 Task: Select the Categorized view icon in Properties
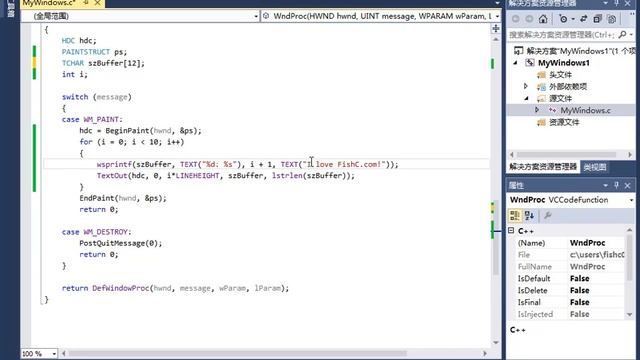[x=515, y=216]
